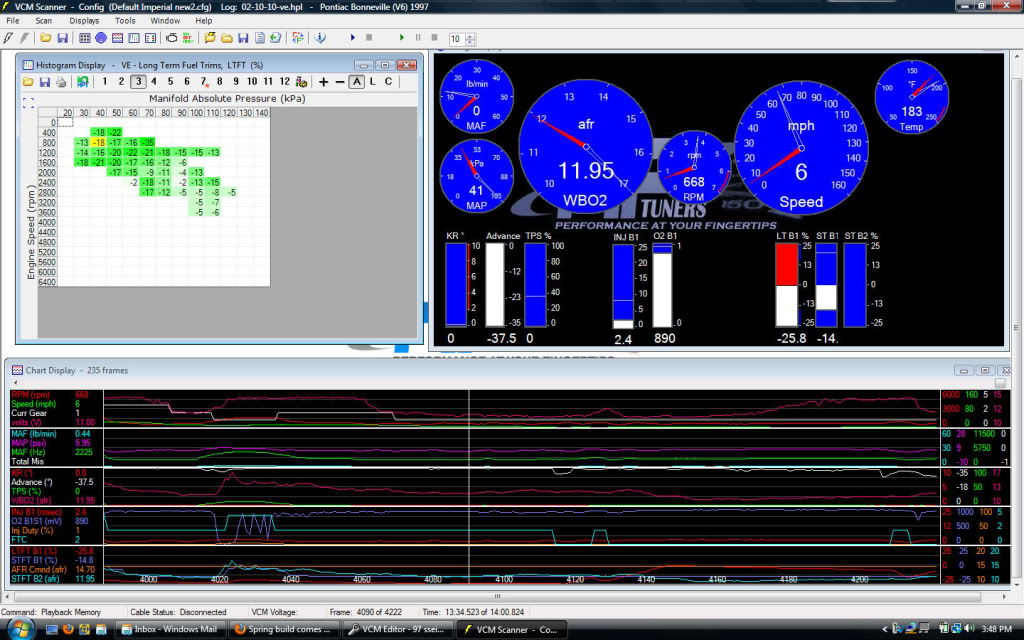Screen dimensions: 1024x640
Task: Click the Speed mph gauge
Action: (801, 148)
